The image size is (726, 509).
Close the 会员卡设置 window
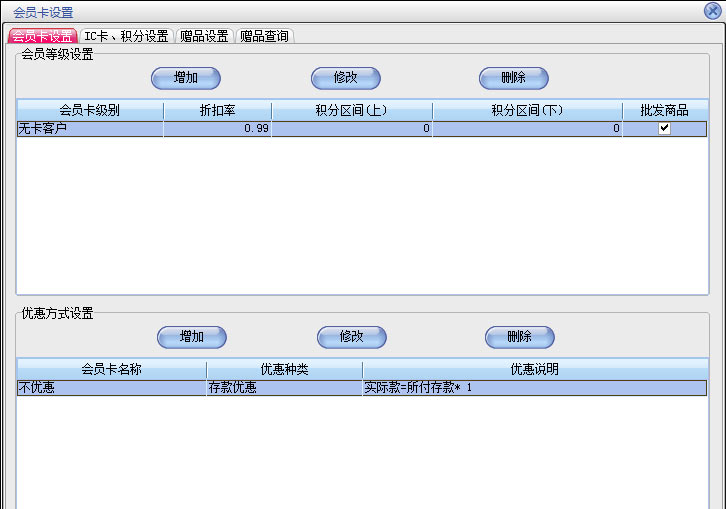712,11
